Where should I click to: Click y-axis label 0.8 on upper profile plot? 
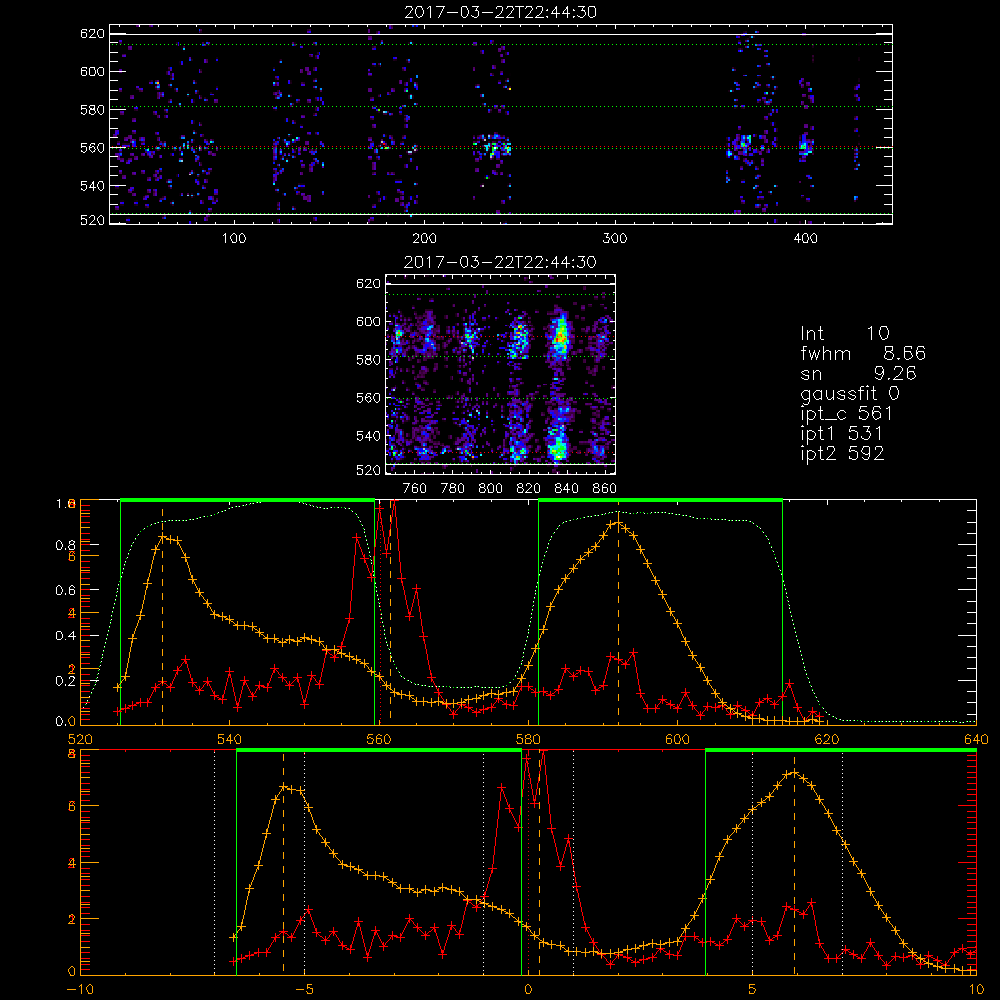(x=65, y=545)
